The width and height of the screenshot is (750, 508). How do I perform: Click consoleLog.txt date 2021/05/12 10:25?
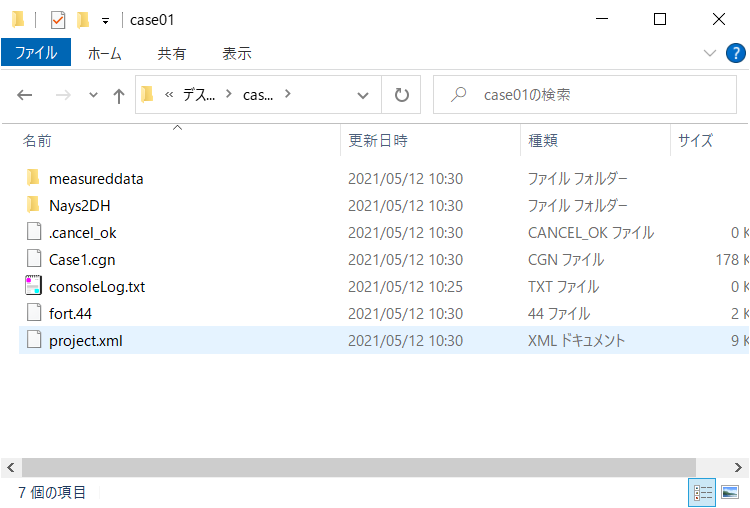(405, 287)
